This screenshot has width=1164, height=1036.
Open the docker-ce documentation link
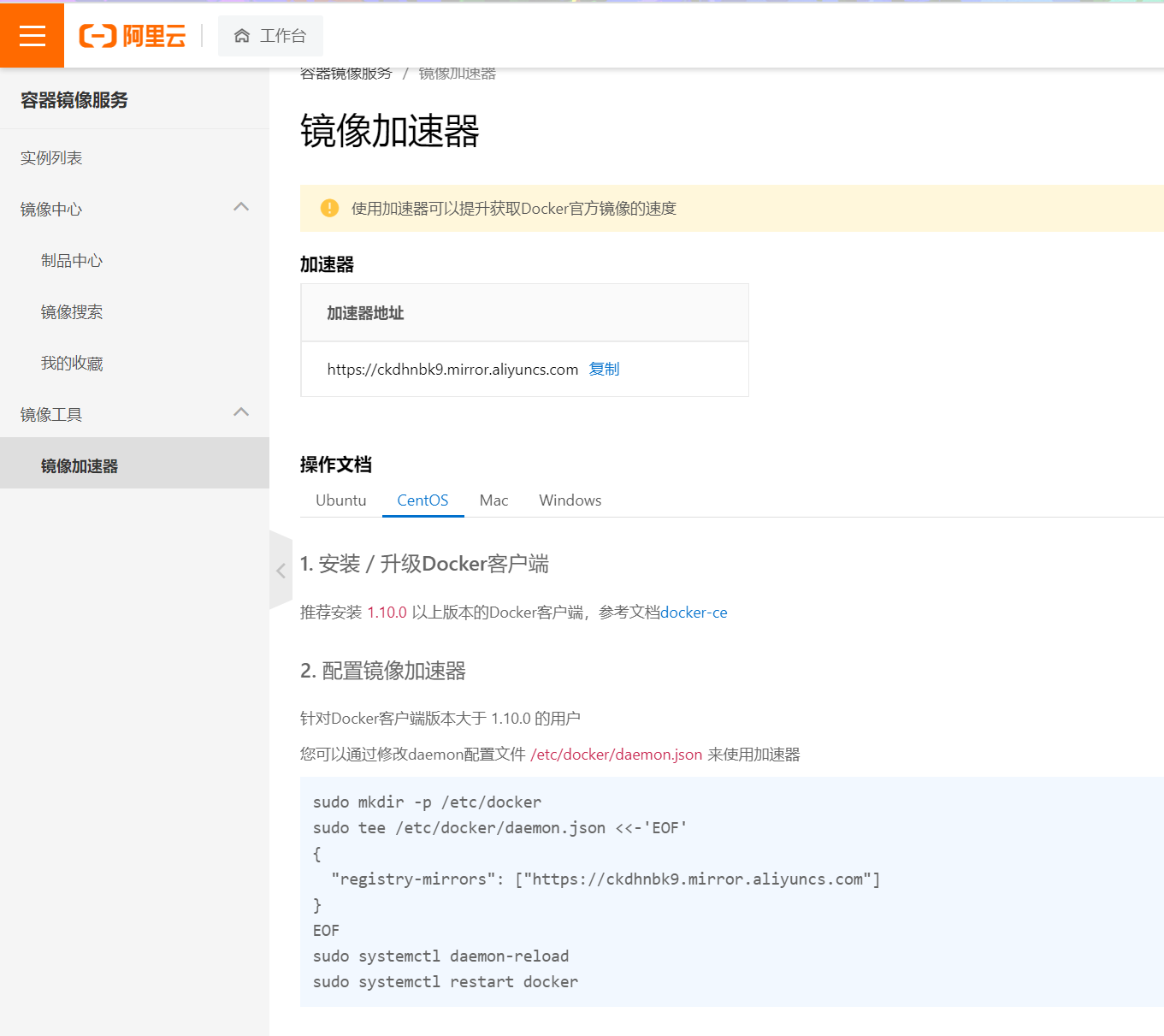click(x=694, y=613)
